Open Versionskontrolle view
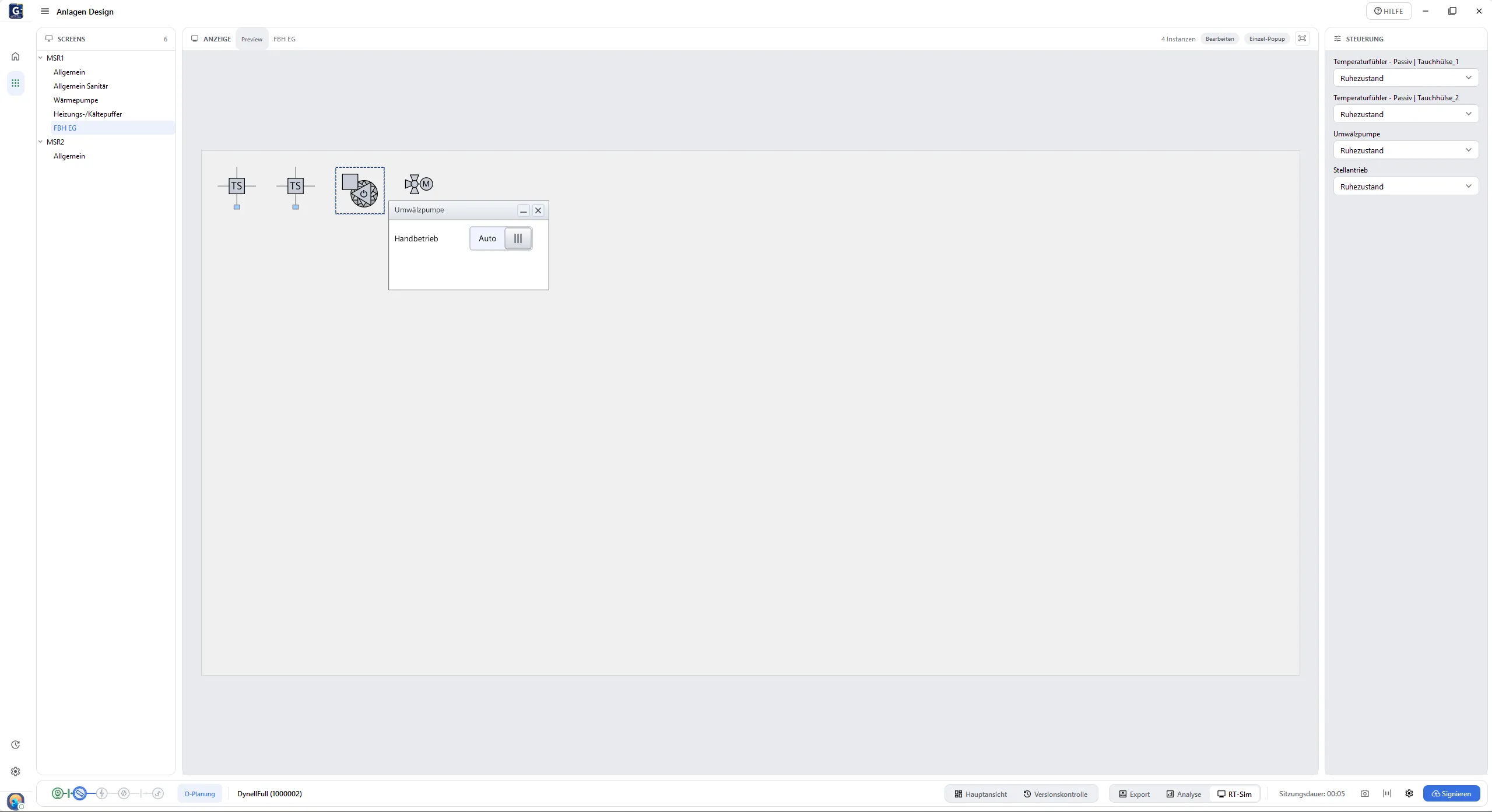 (1055, 794)
